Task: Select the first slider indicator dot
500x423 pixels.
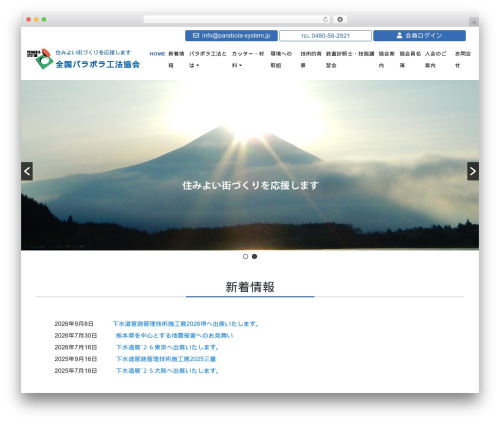Action: 245,256
